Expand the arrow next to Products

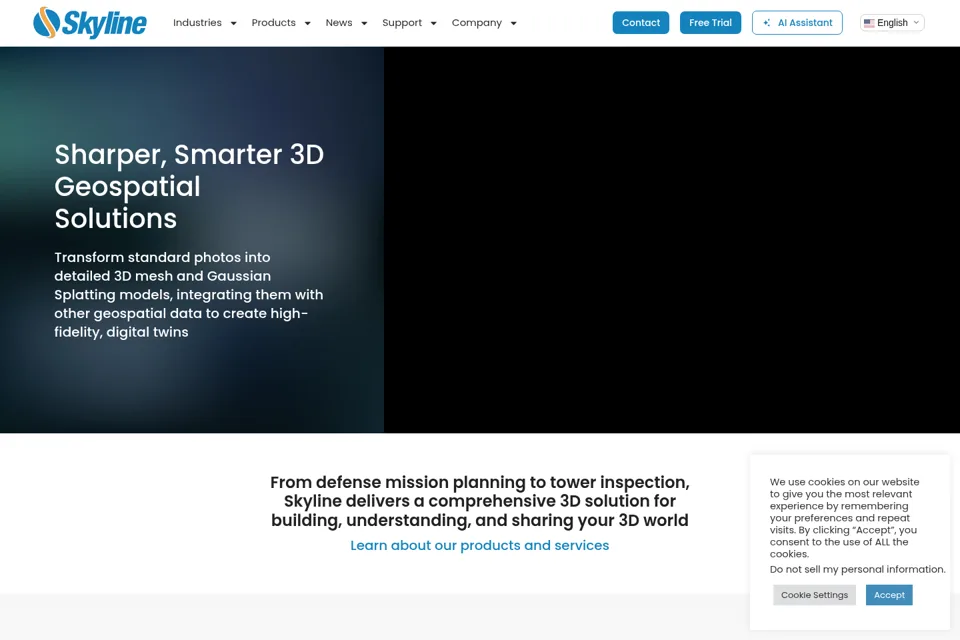pyautogui.click(x=307, y=23)
